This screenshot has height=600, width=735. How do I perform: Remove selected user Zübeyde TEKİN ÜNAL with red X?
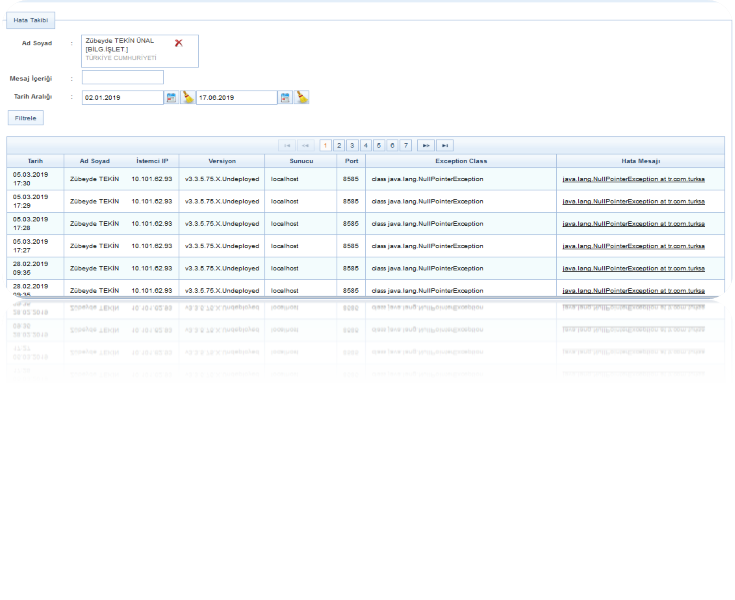point(179,43)
